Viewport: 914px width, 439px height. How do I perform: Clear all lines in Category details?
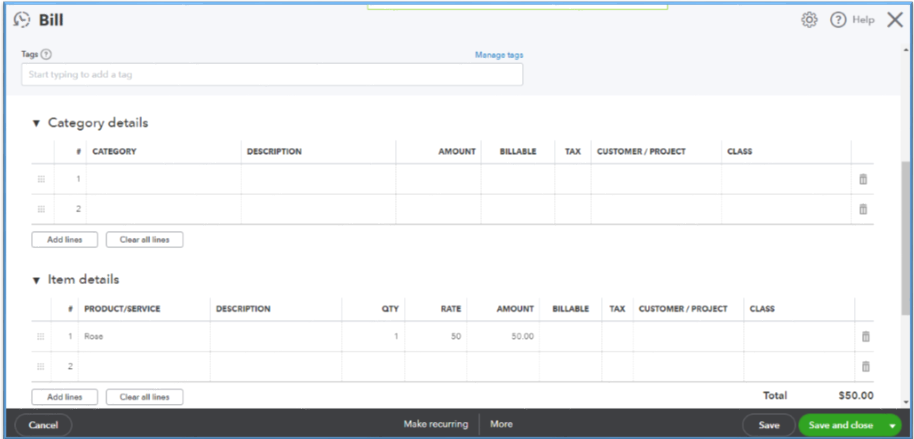coord(145,240)
